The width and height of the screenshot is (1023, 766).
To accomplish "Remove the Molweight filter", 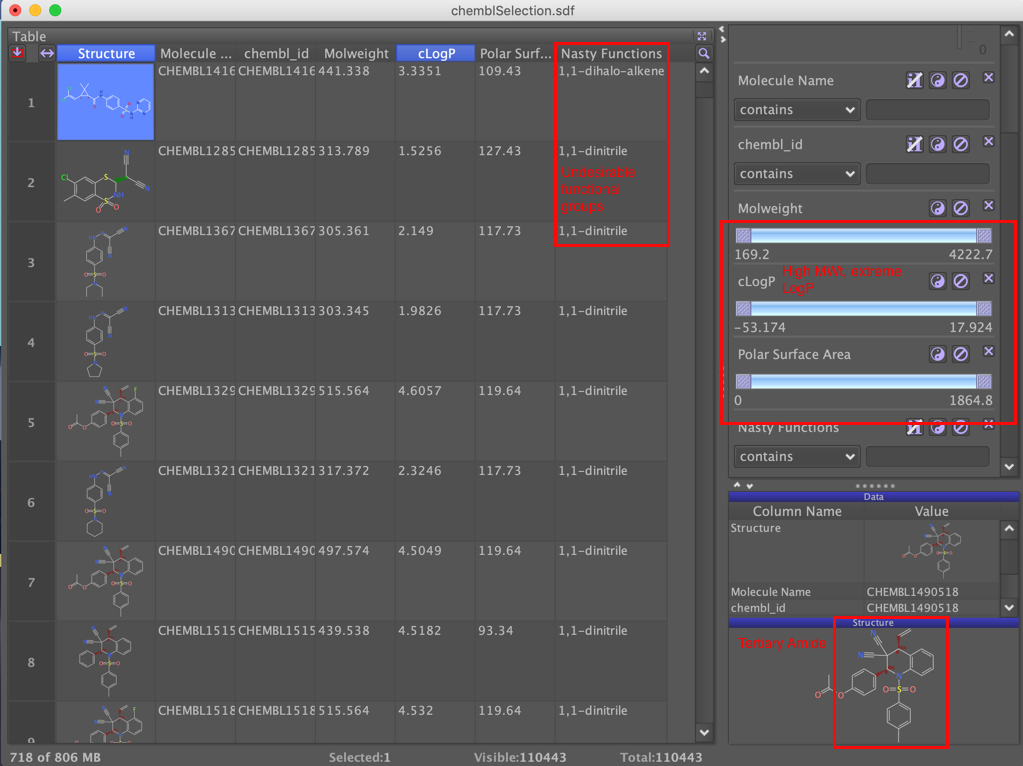I will point(988,206).
